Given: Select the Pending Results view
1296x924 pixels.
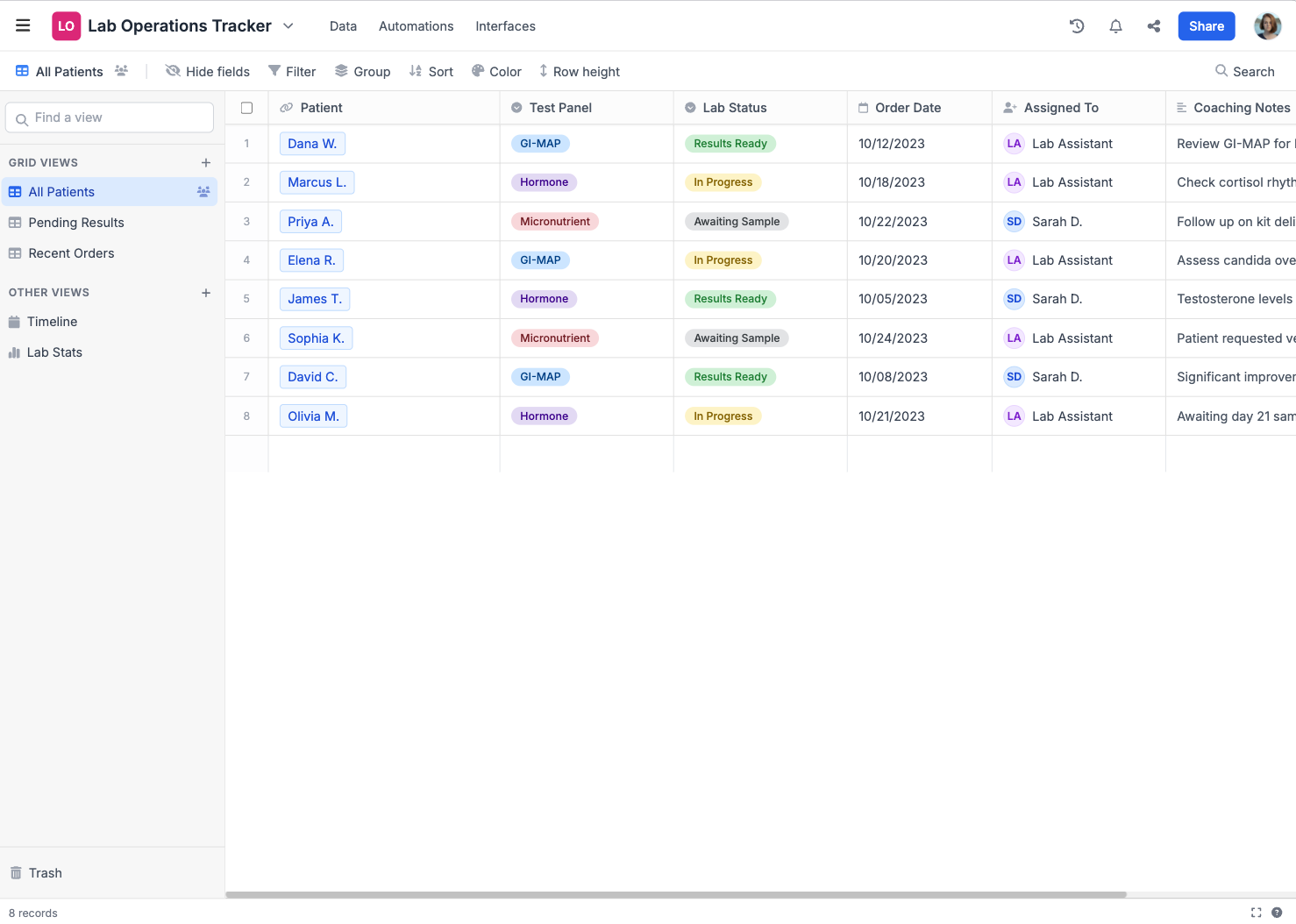Looking at the screenshot, I should tap(110, 223).
